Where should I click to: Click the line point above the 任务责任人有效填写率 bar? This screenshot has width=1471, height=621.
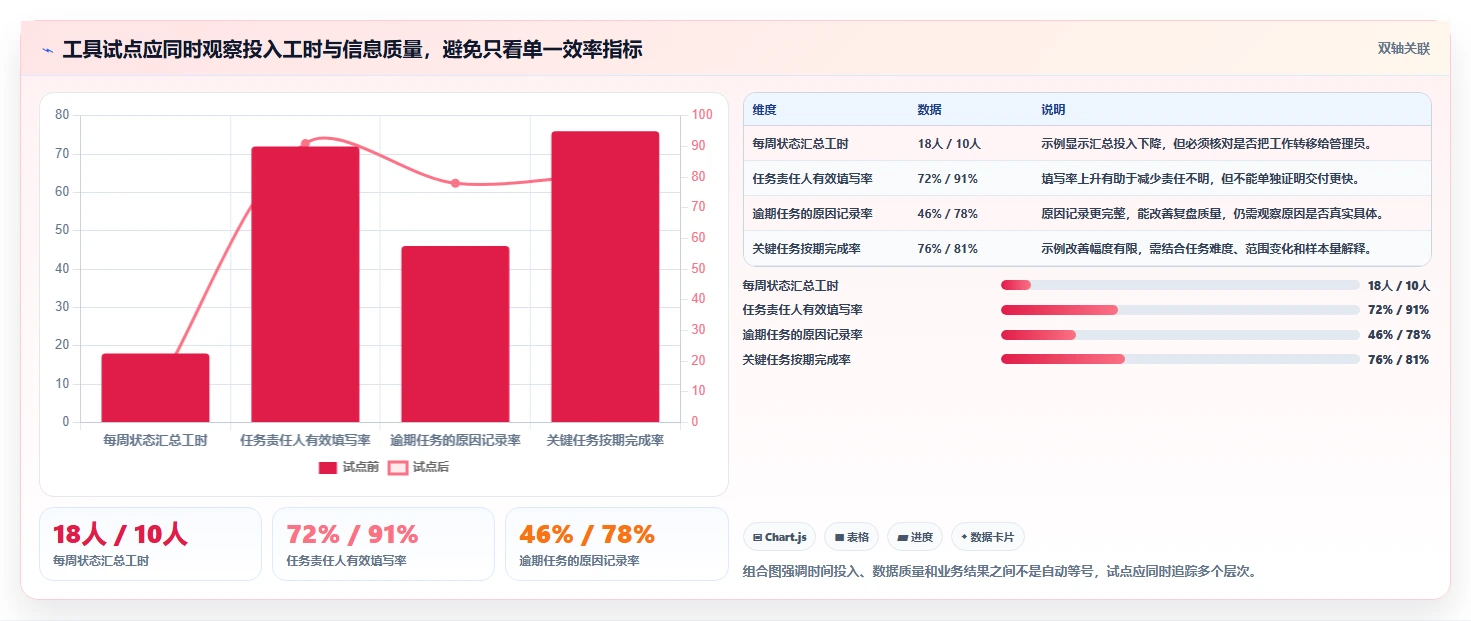[305, 143]
